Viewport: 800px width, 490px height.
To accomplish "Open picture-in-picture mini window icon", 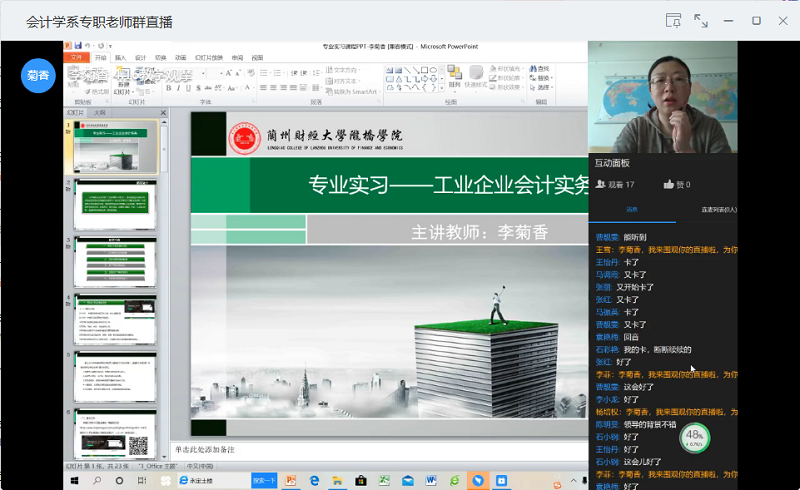I will coord(673,20).
